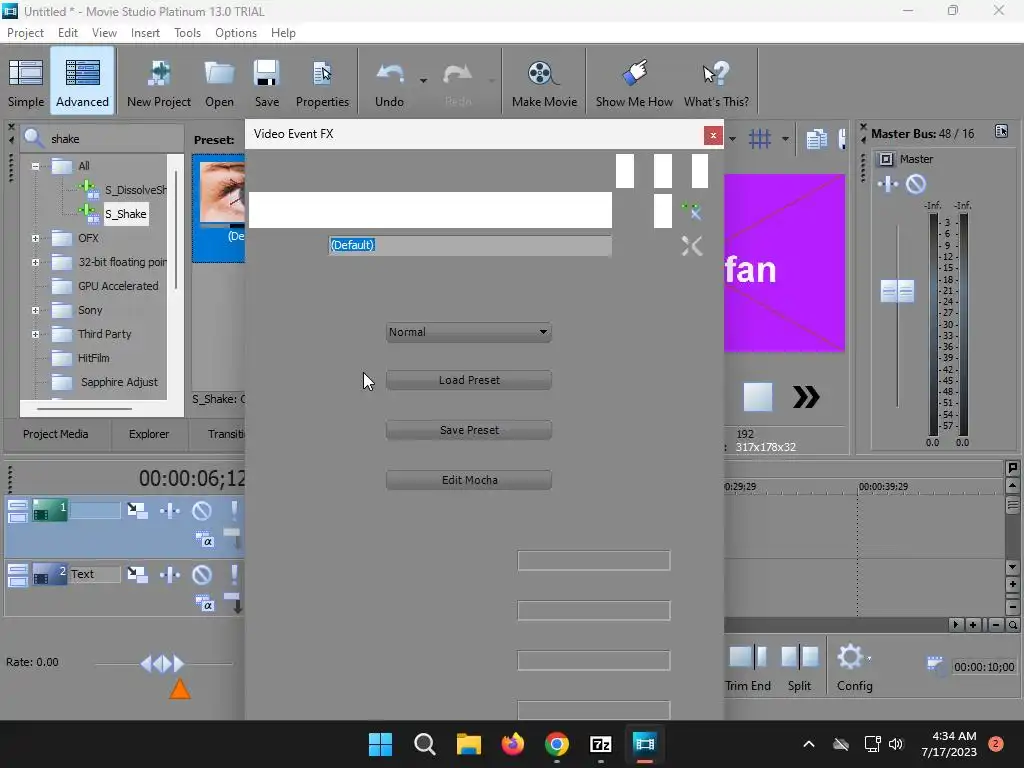Toggle preview grid overlay icon

point(760,139)
